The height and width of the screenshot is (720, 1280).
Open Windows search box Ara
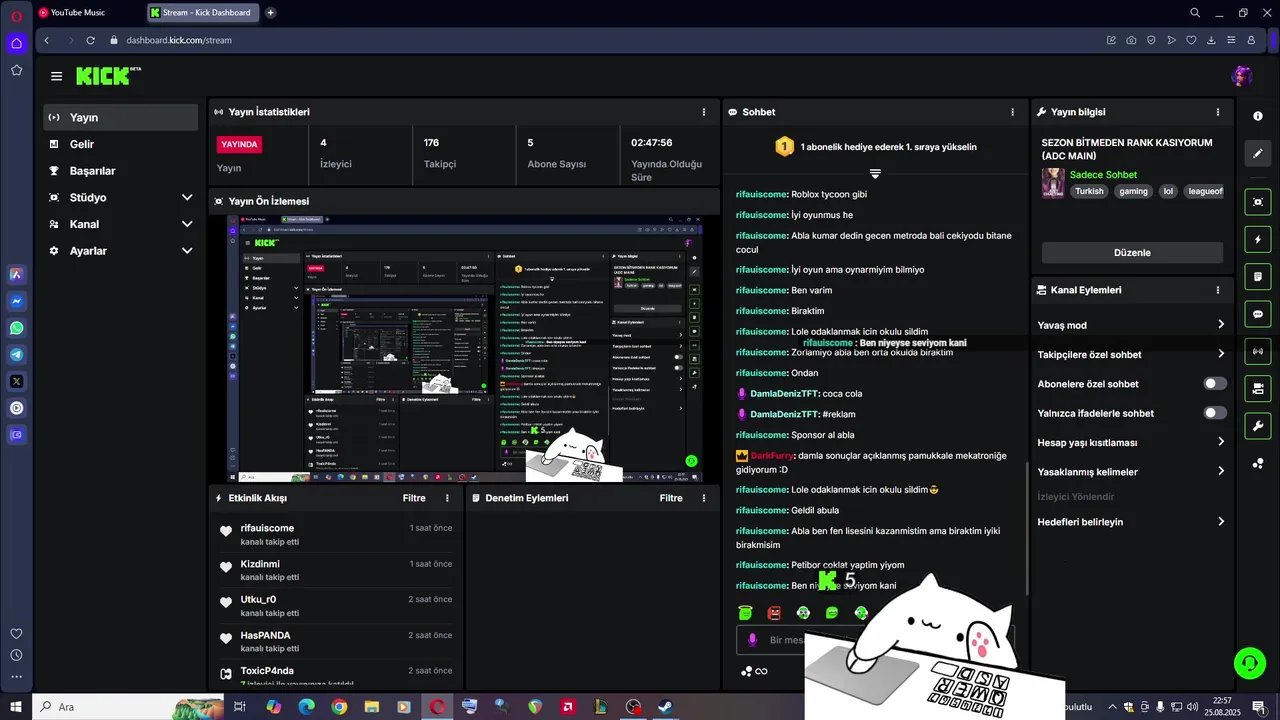(128, 707)
